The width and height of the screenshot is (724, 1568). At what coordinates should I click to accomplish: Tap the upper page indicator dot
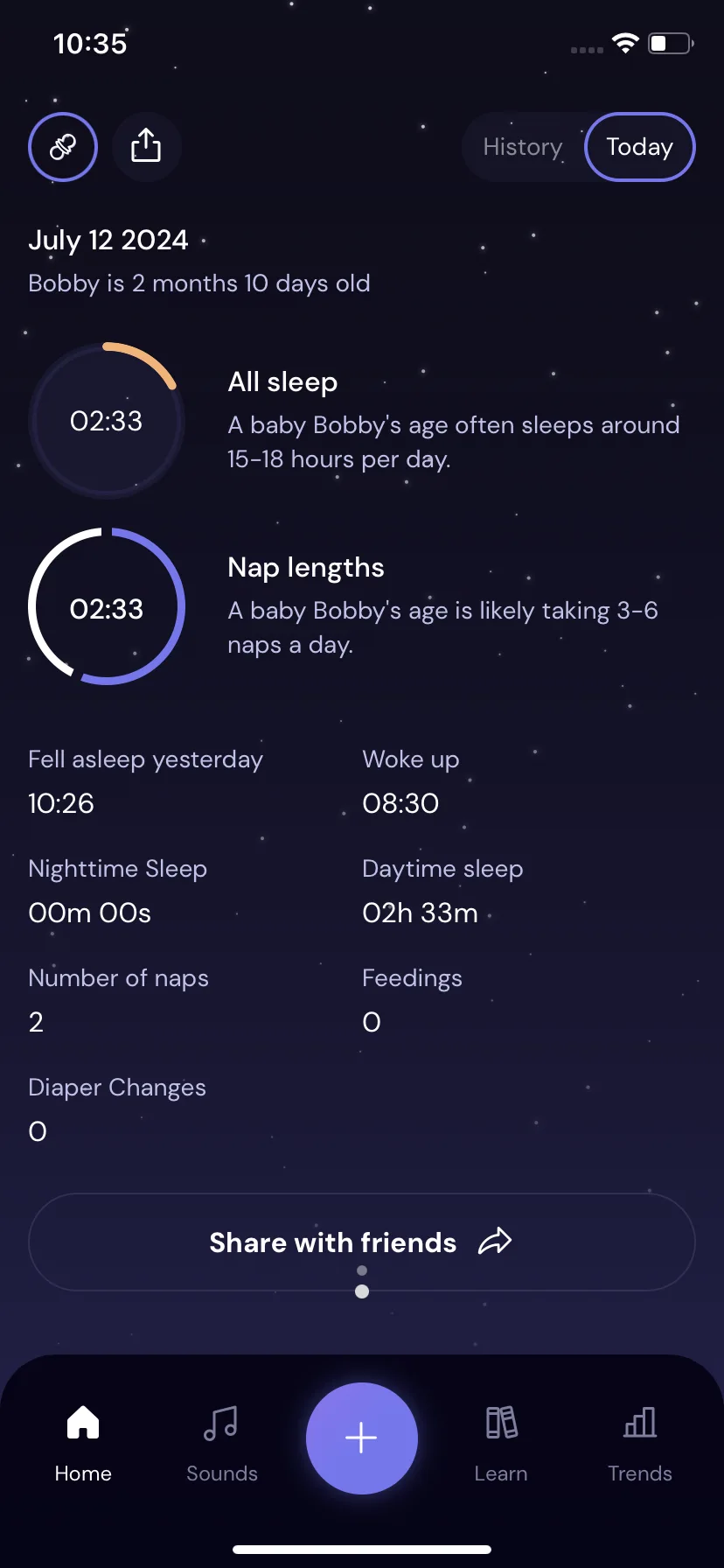[362, 1270]
